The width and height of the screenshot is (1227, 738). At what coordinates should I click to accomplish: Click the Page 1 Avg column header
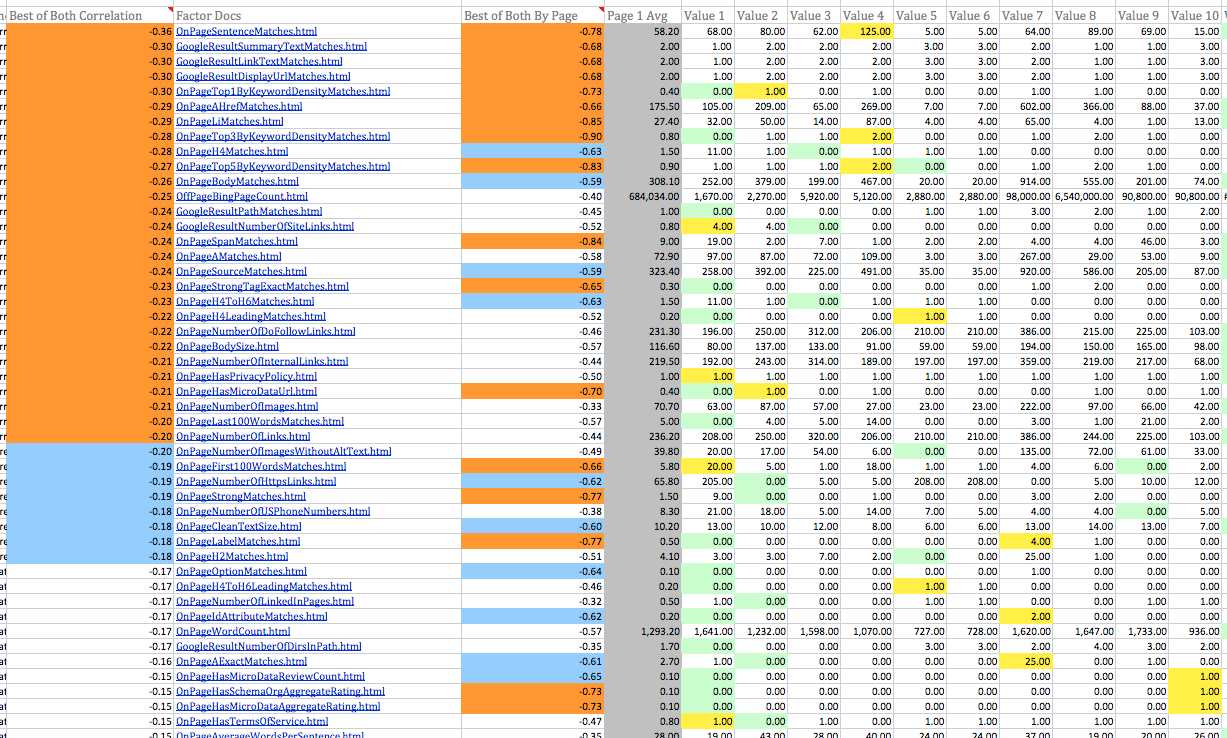click(643, 16)
